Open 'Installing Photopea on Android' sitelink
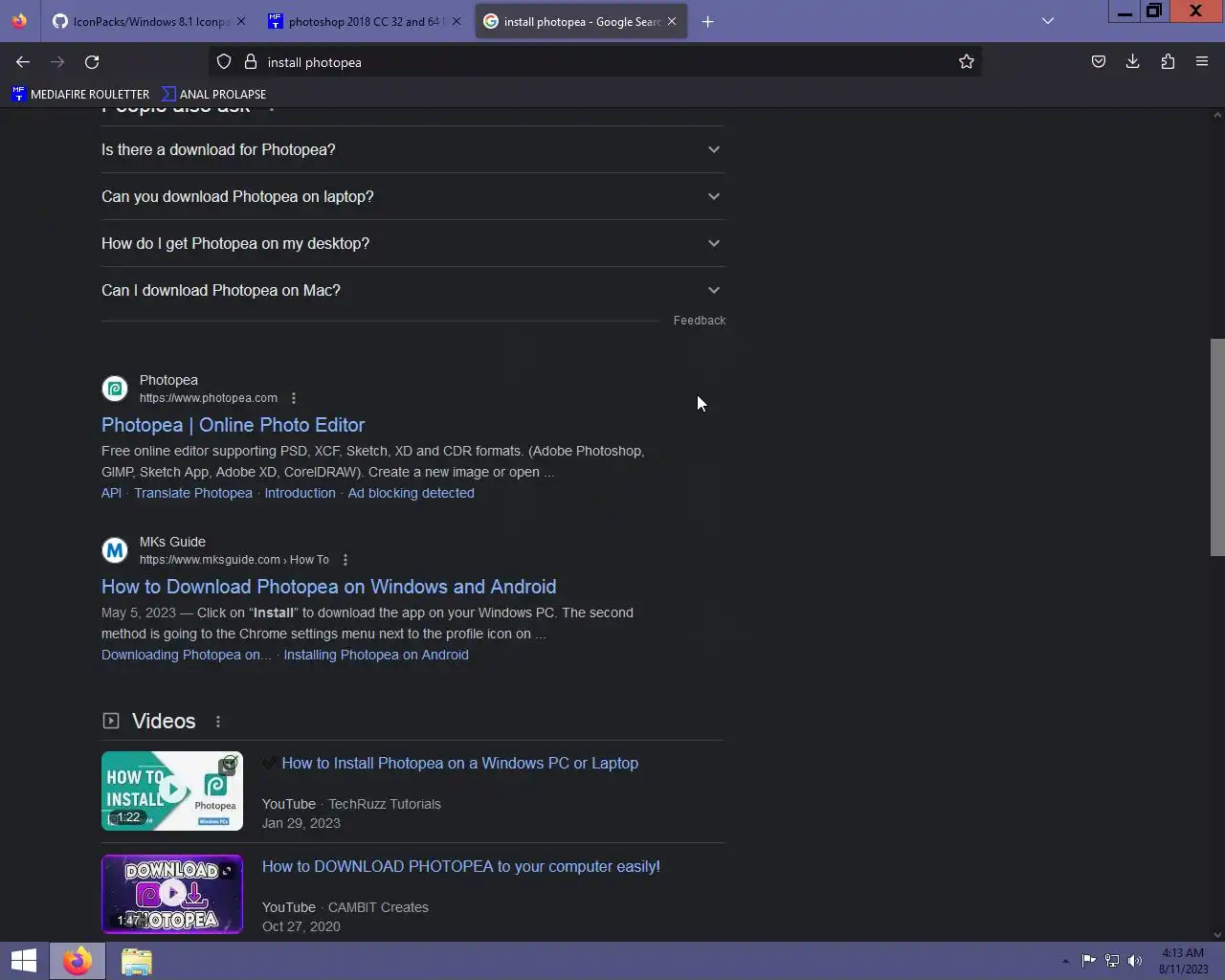 376,655
